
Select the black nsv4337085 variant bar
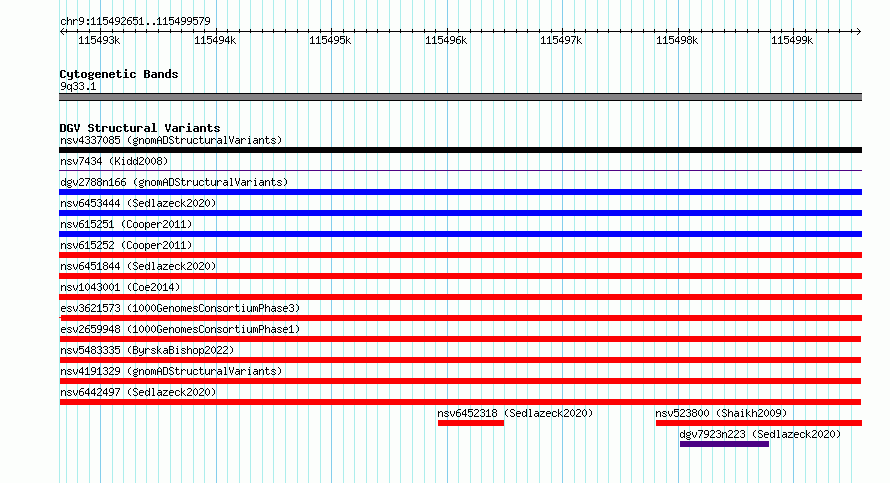(x=460, y=150)
